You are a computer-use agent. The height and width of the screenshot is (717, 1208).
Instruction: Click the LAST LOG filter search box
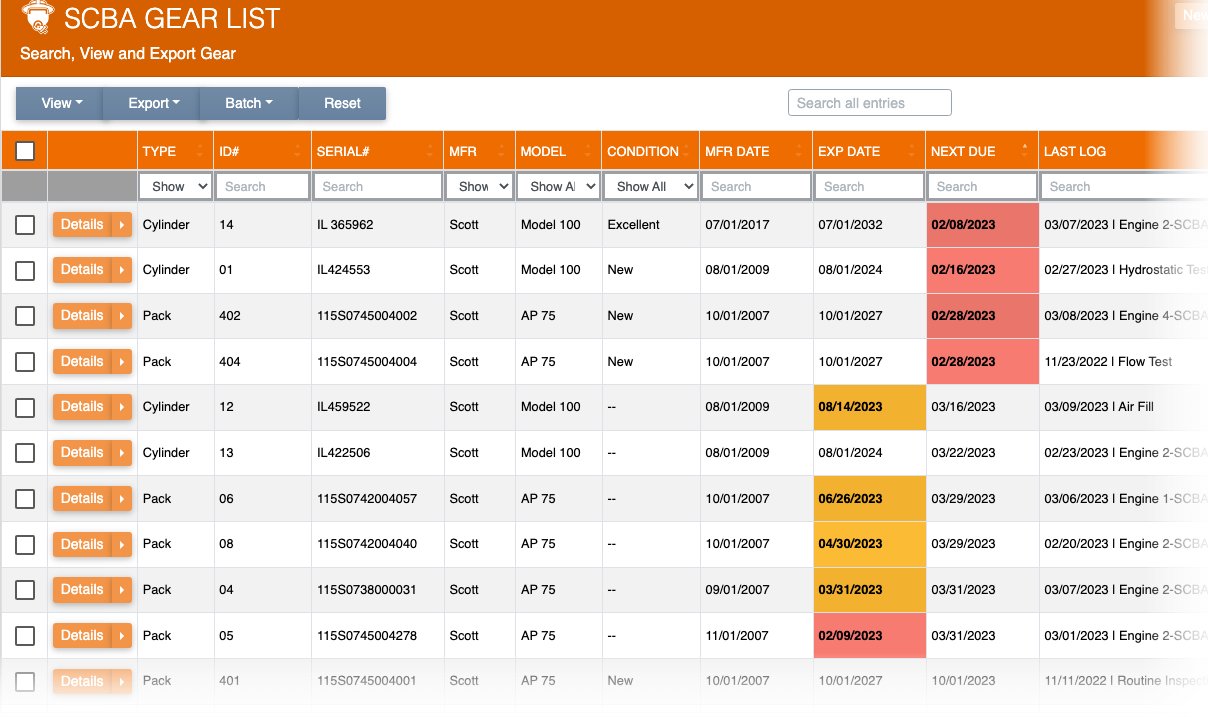click(1124, 186)
